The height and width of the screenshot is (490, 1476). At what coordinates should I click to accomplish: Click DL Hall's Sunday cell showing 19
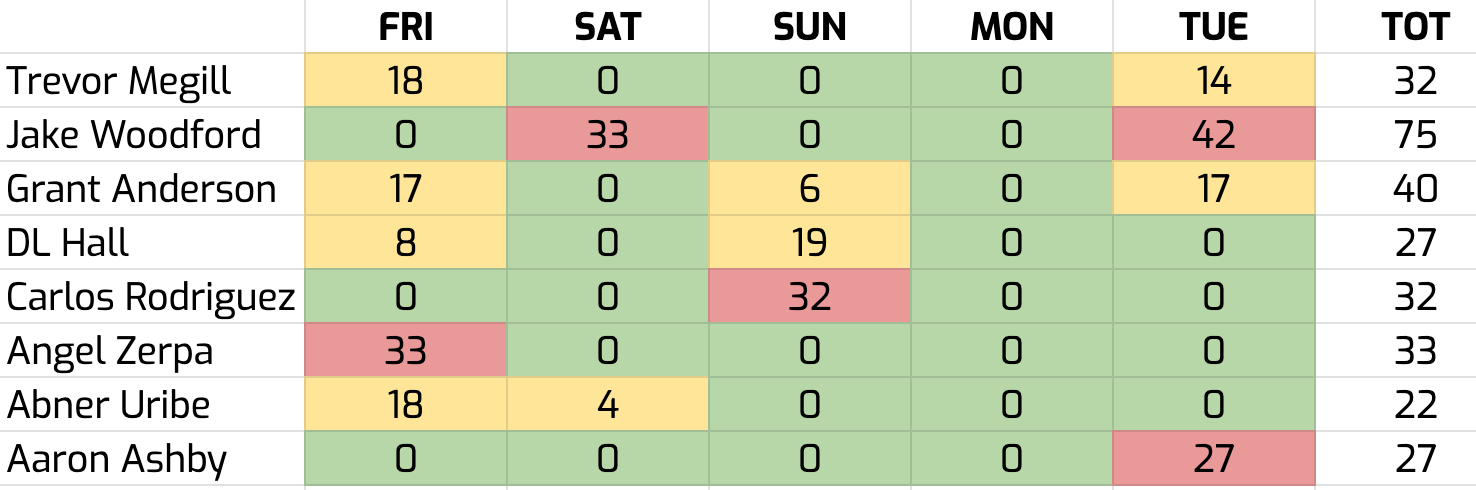pyautogui.click(x=809, y=243)
